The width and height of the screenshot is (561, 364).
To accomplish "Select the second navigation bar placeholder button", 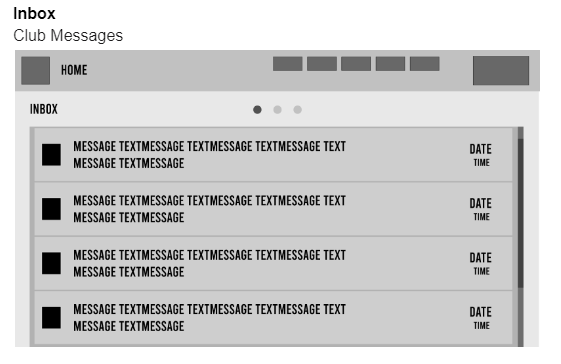I will (322, 64).
